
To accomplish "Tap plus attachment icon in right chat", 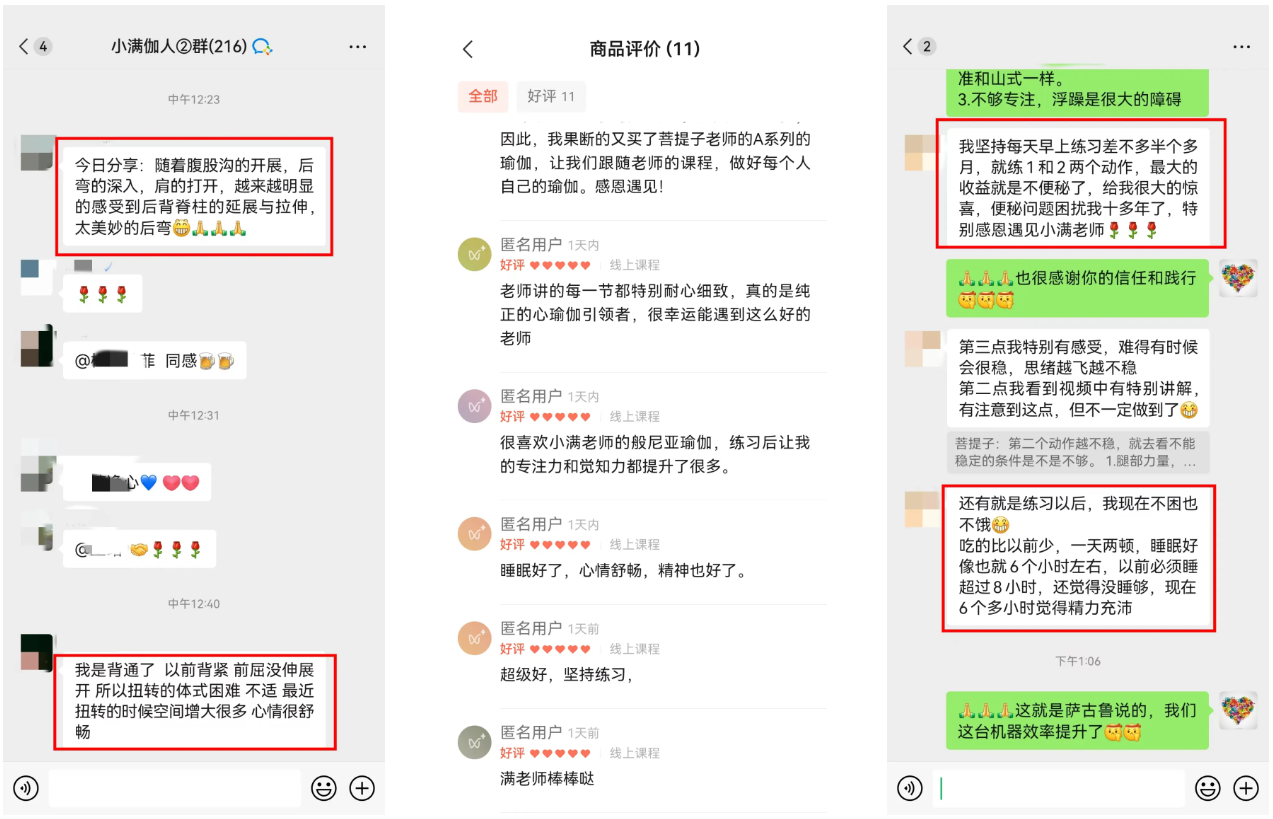I will (1246, 788).
